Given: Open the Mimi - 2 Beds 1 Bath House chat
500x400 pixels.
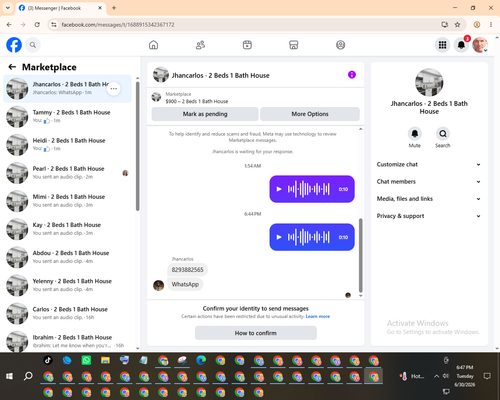Looking at the screenshot, I should coord(67,201).
